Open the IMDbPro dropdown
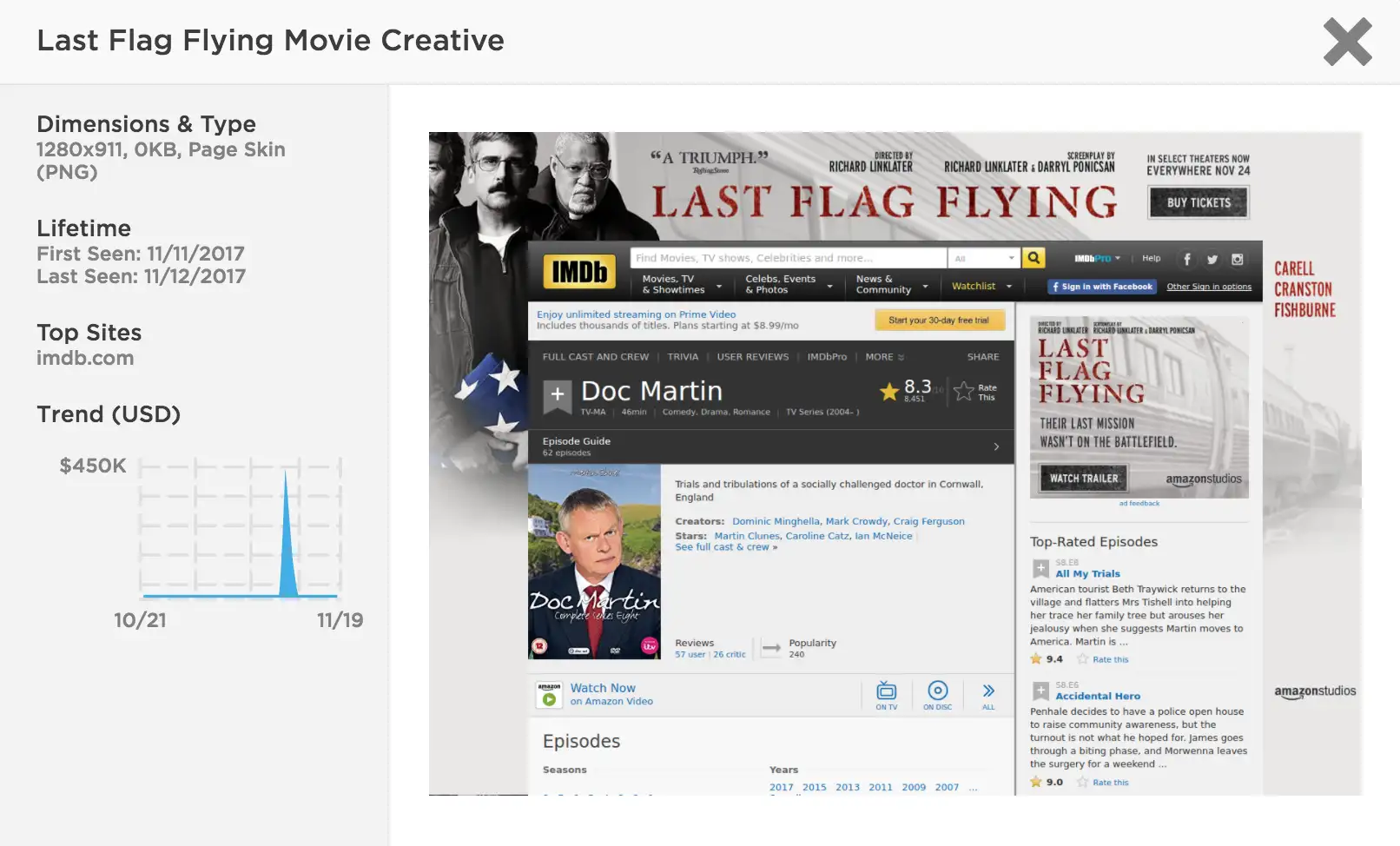Screen dimensions: 1400x846 coord(1097,258)
